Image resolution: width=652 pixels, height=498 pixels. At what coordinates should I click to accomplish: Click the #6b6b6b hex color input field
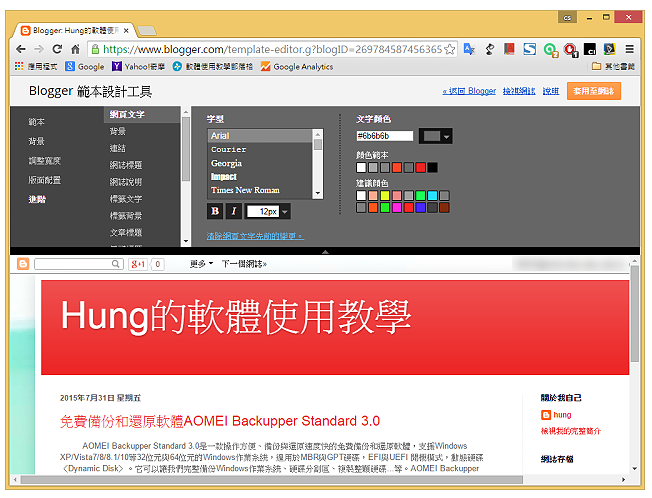point(385,136)
